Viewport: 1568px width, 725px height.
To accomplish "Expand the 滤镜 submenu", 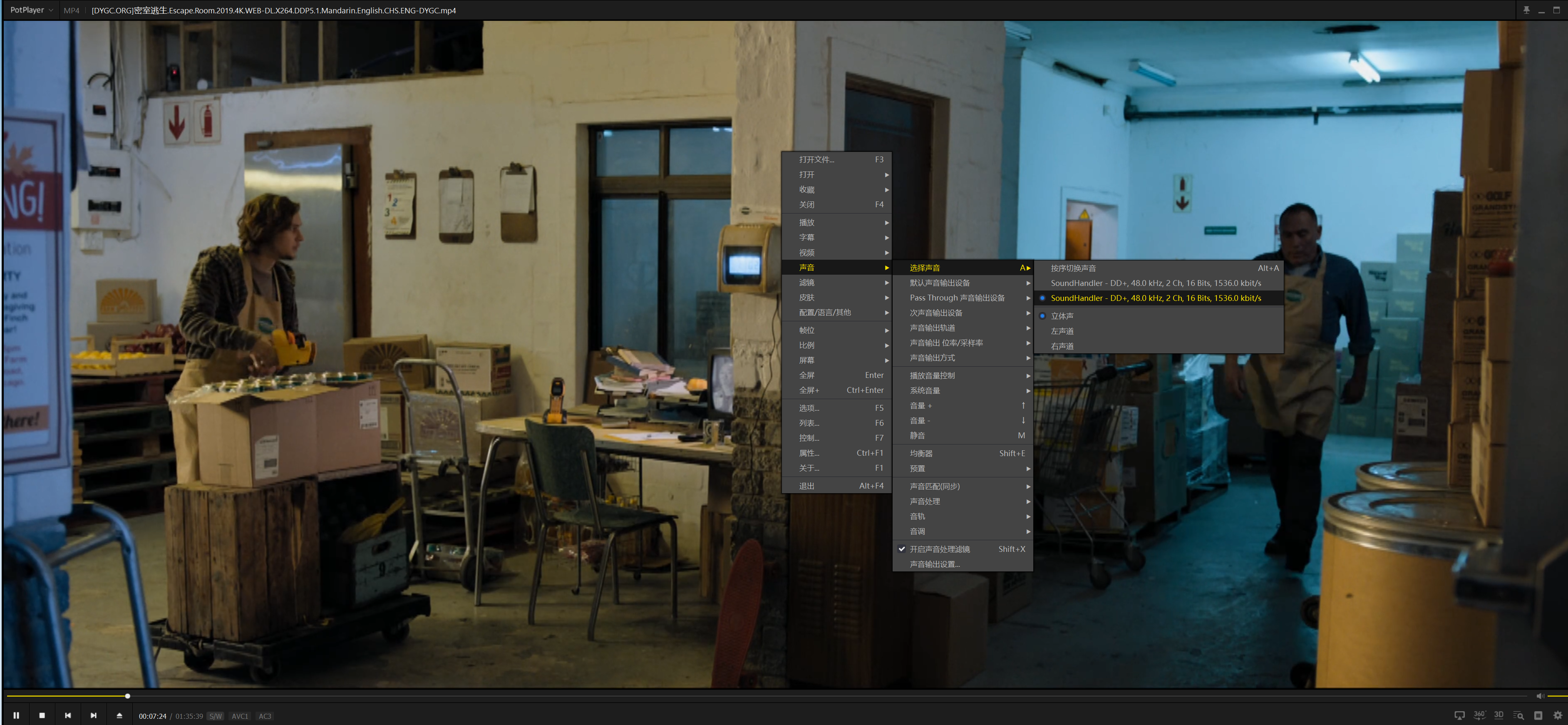I will click(x=838, y=283).
